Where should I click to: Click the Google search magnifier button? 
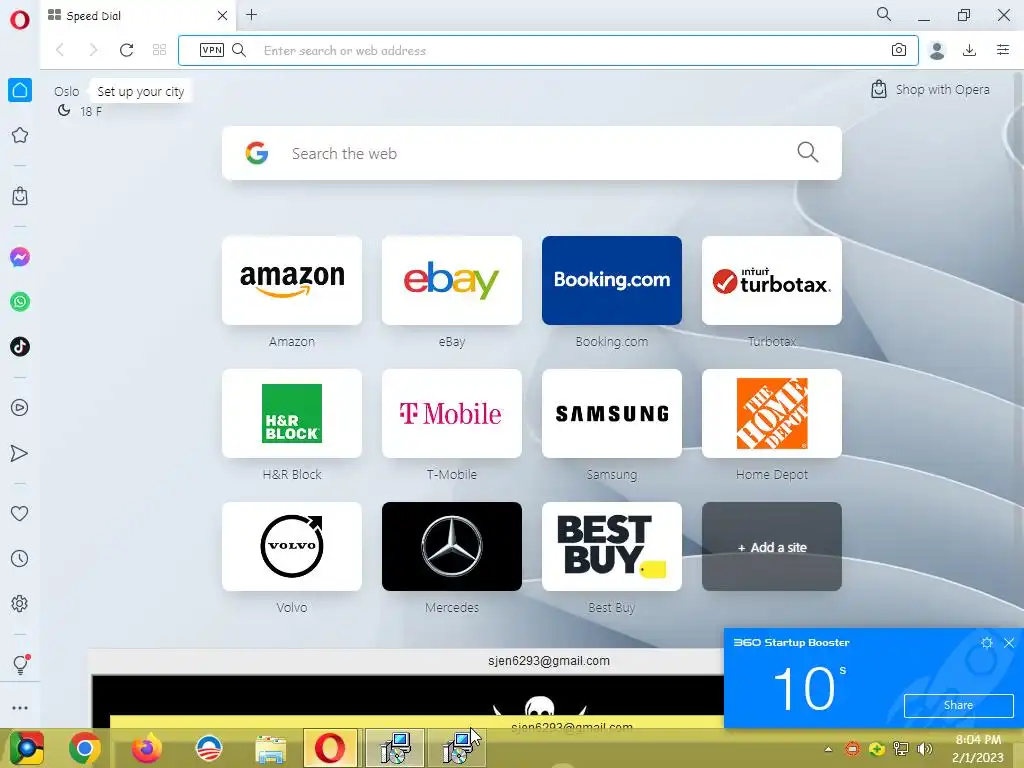point(808,153)
